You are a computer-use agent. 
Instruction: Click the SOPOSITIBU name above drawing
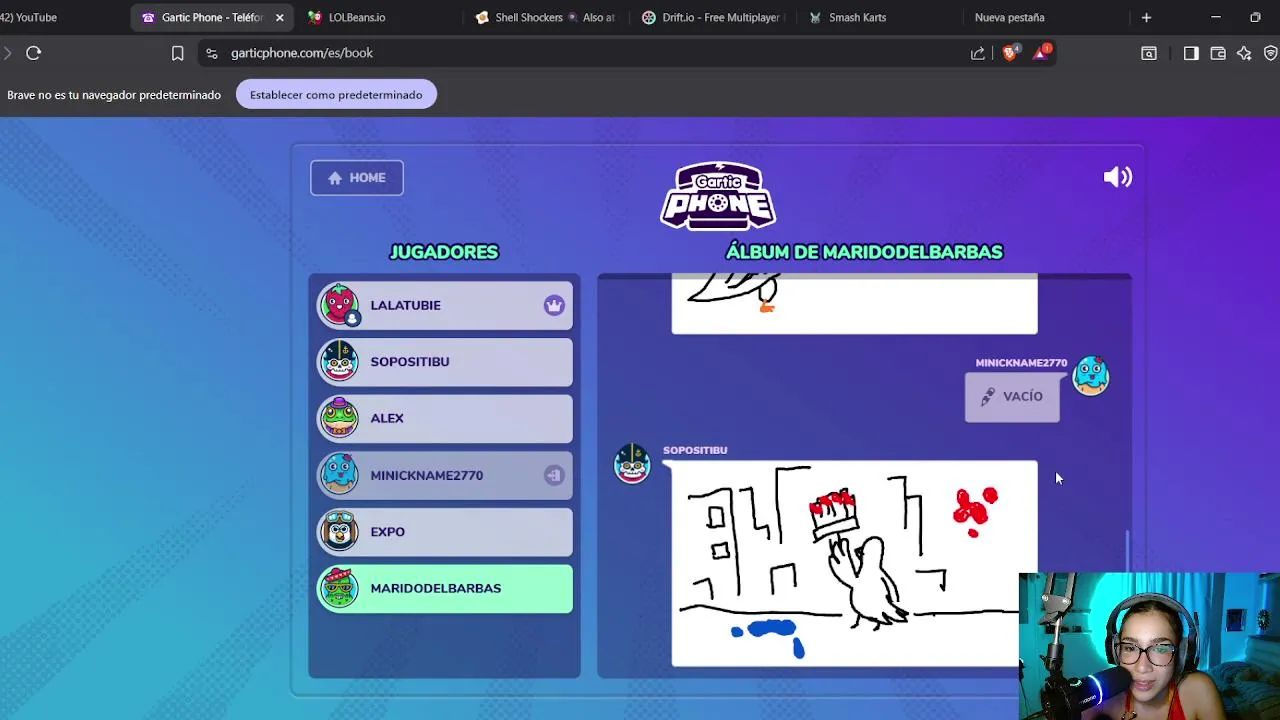click(695, 450)
